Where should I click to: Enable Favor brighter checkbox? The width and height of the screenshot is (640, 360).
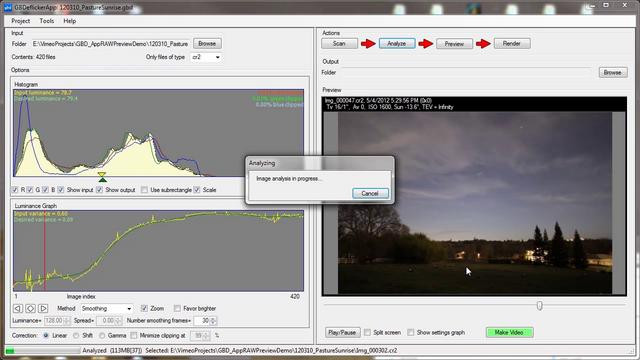pos(177,308)
